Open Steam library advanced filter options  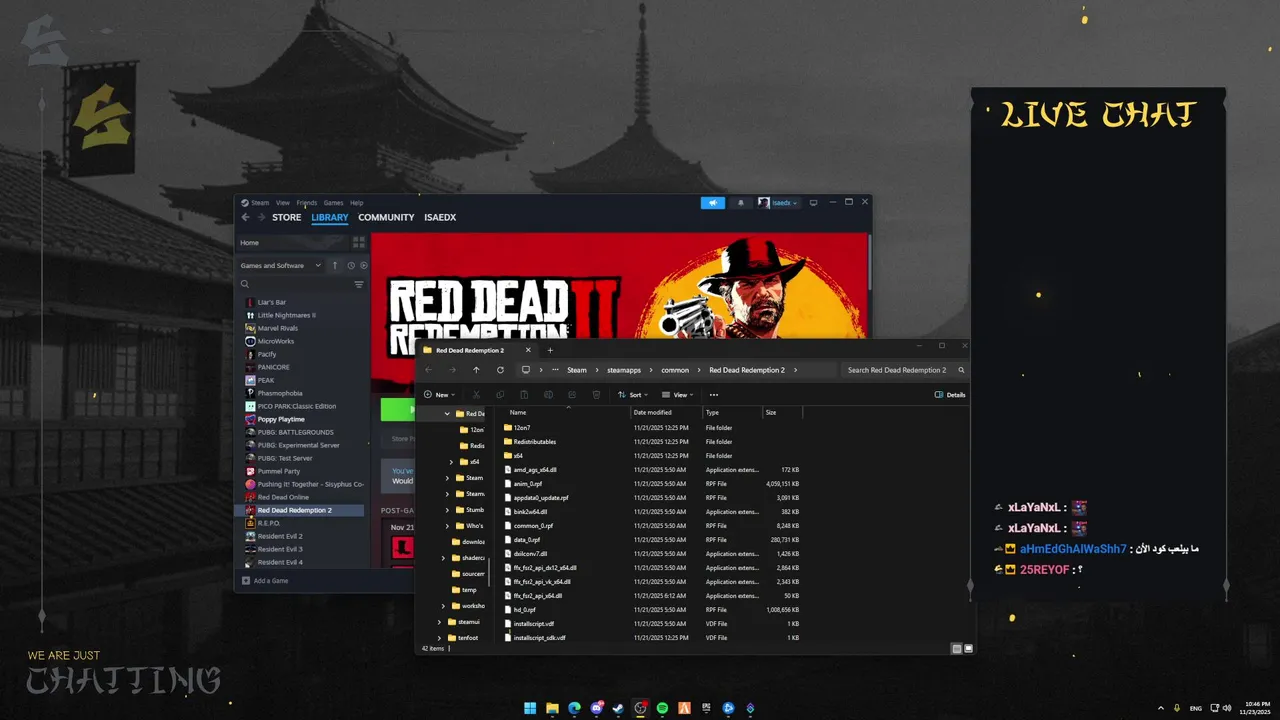click(x=359, y=284)
